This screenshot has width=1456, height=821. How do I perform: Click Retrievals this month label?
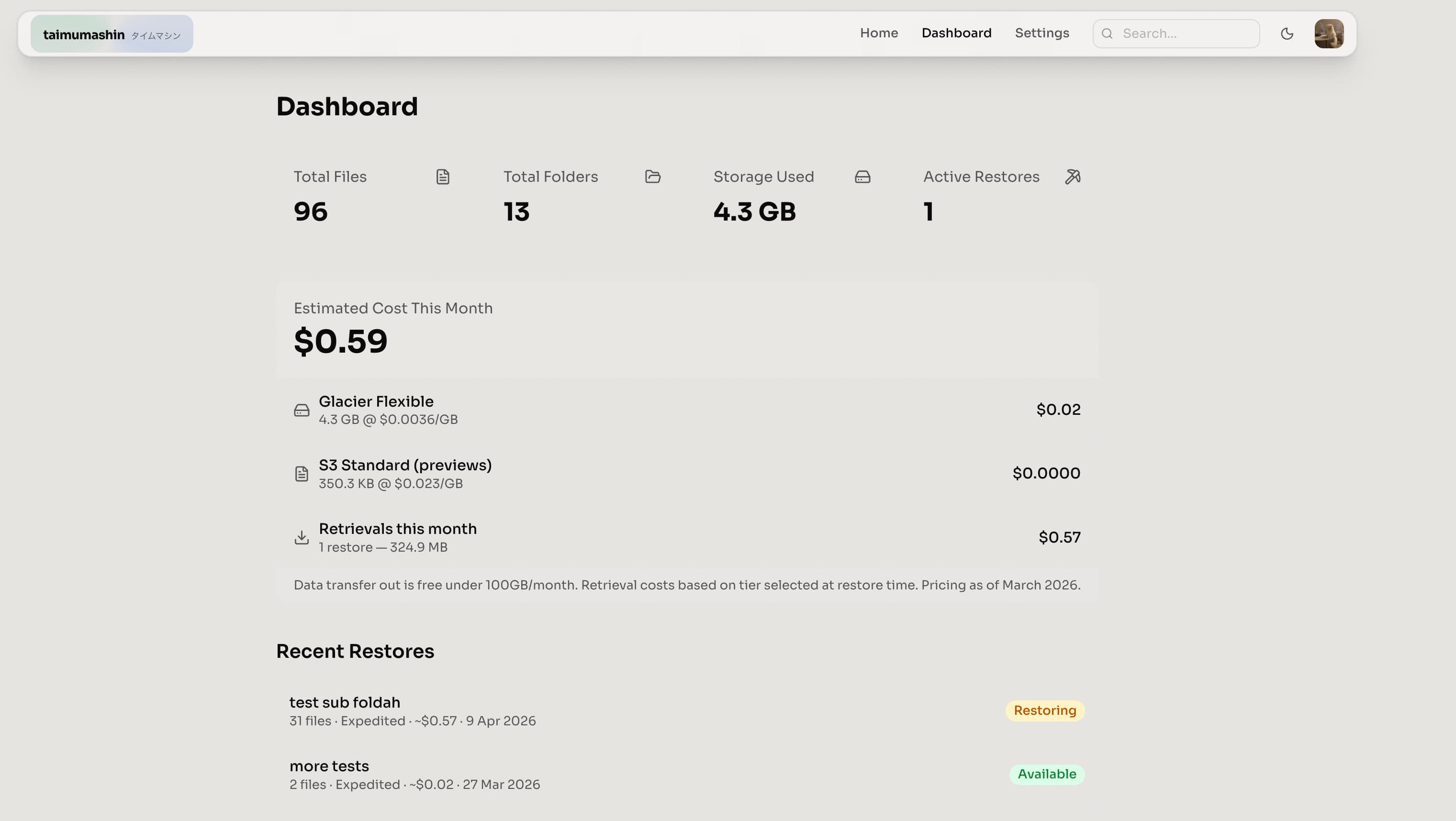tap(397, 529)
